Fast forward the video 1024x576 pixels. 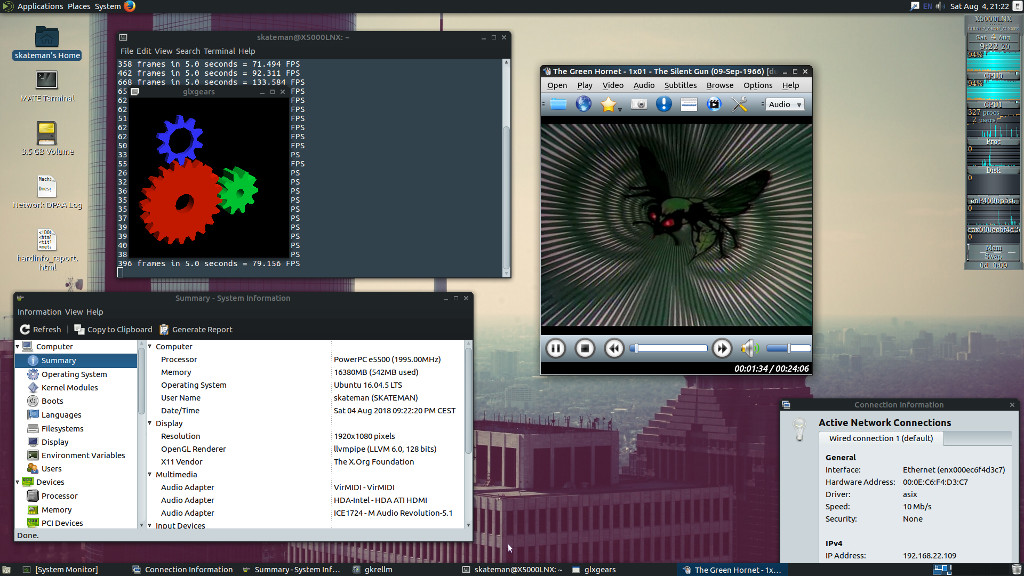pos(722,348)
